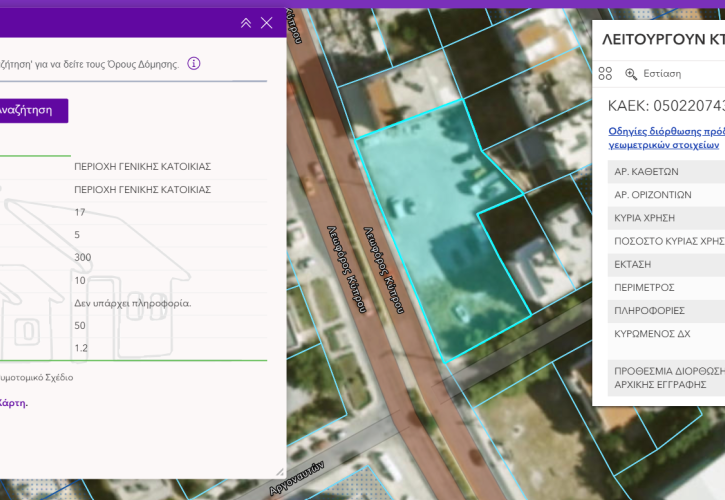Click the magnifier zoom-to icon
Viewport: 725px width, 500px height.
(631, 73)
